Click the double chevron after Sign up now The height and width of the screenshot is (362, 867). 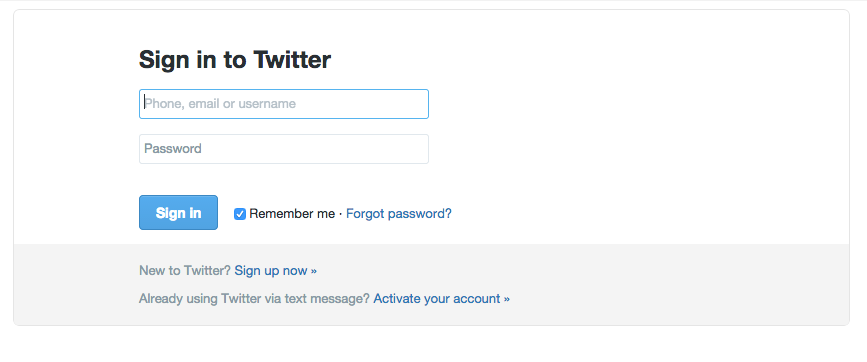pos(314,271)
